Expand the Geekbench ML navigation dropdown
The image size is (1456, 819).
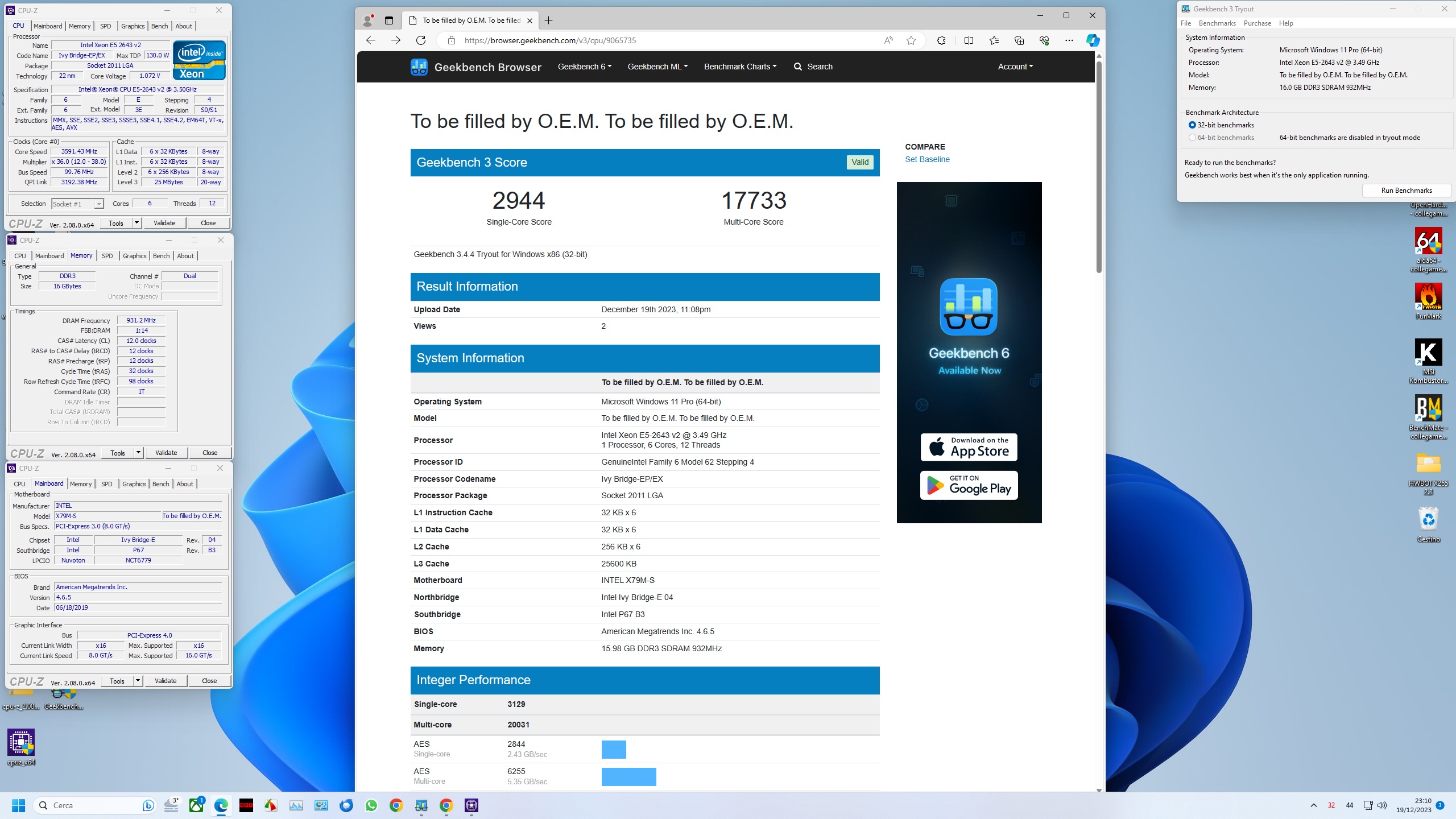657,67
